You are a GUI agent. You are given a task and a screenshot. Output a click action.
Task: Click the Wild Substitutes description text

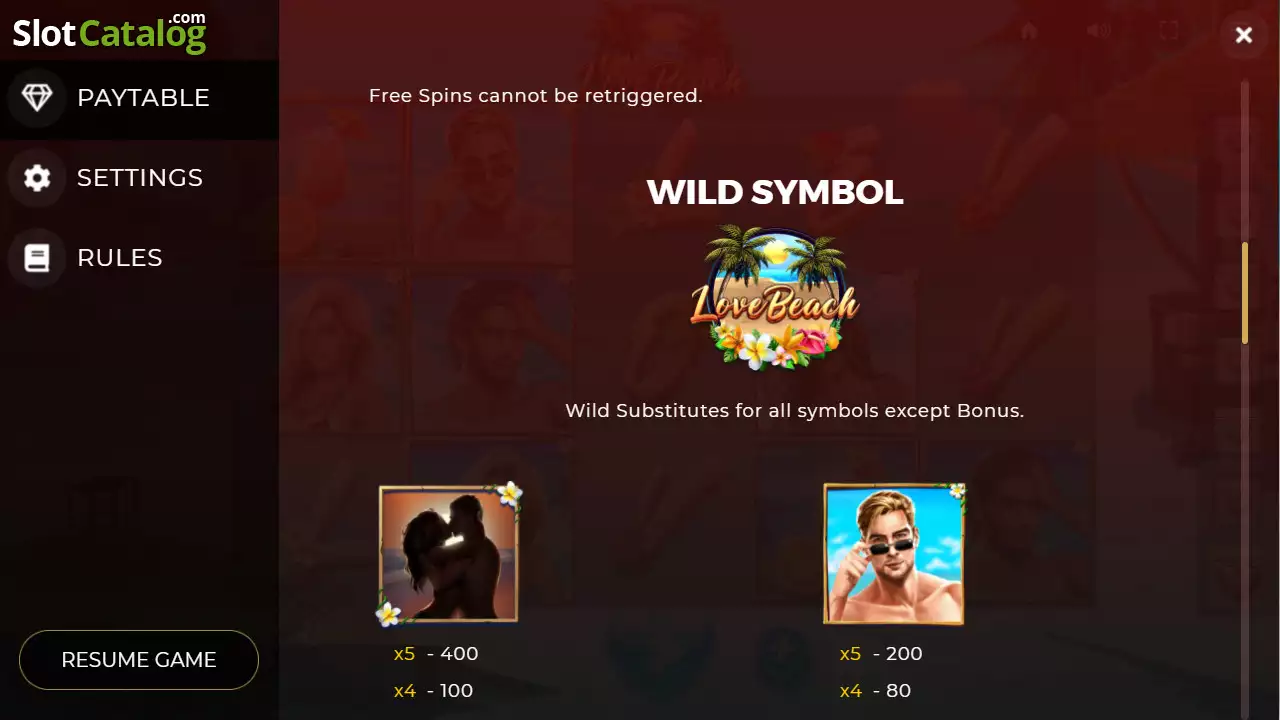tap(795, 410)
